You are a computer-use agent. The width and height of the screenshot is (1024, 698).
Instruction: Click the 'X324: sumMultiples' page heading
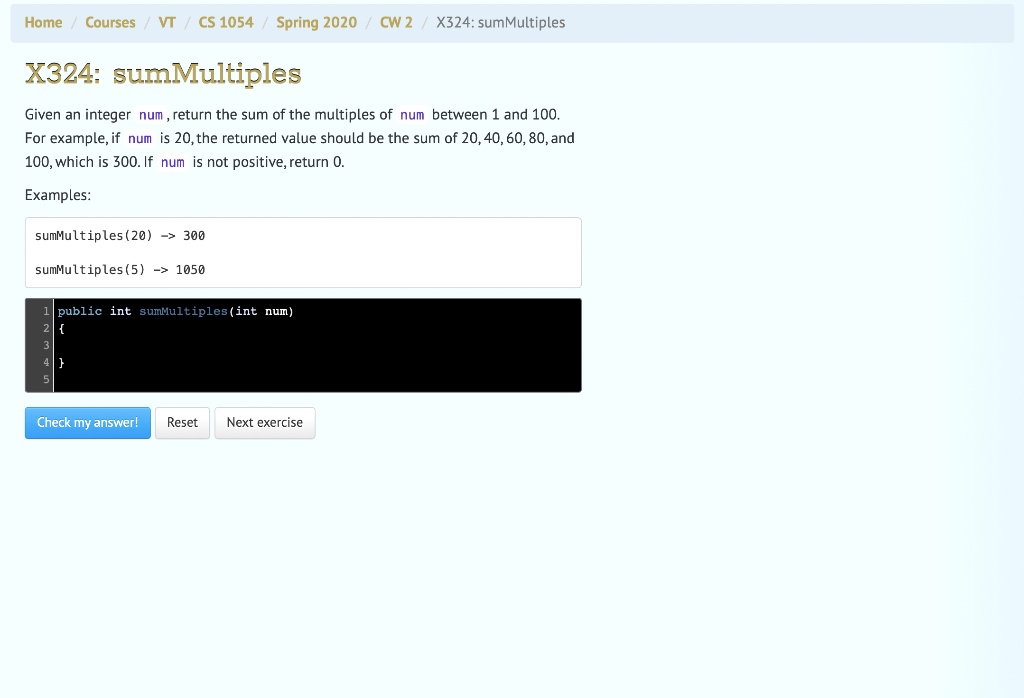[x=163, y=73]
